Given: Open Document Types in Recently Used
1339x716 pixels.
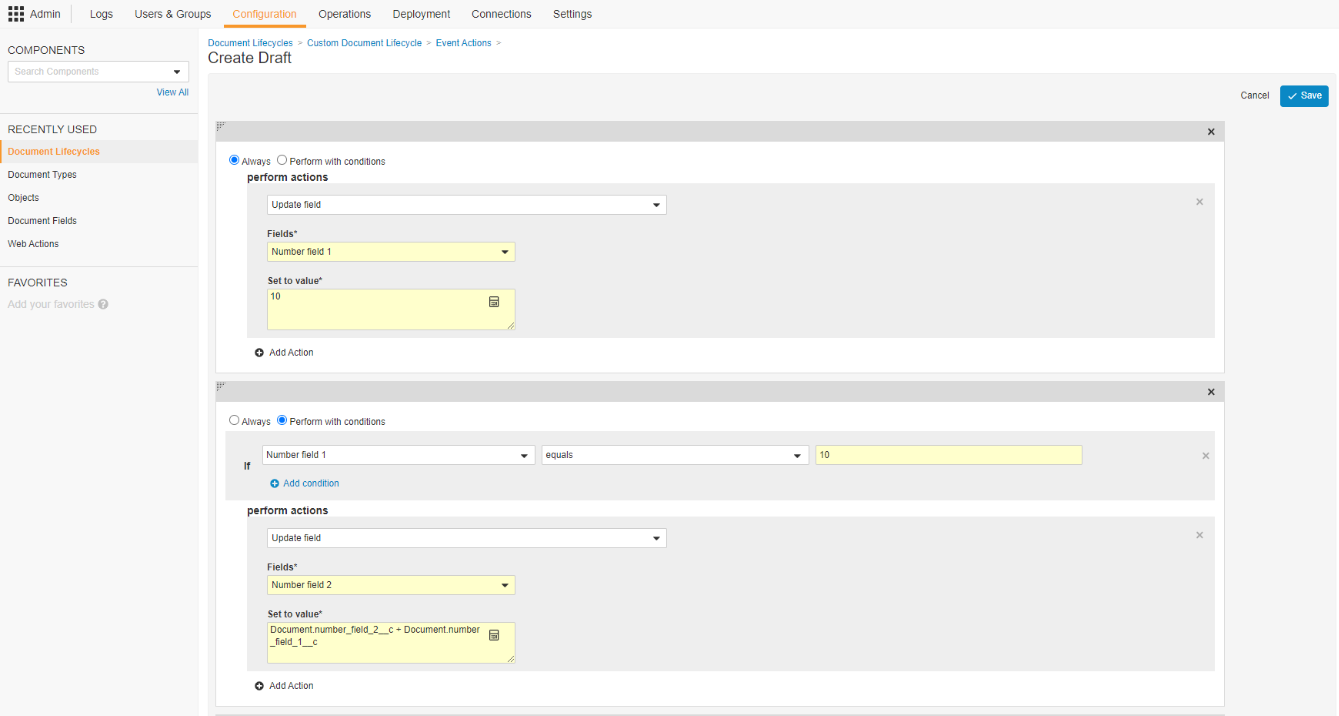Looking at the screenshot, I should (x=42, y=175).
